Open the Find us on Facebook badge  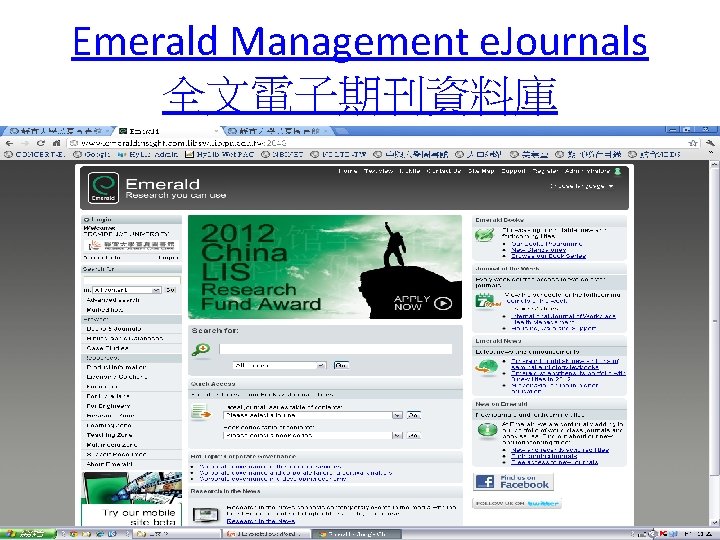[x=513, y=481]
